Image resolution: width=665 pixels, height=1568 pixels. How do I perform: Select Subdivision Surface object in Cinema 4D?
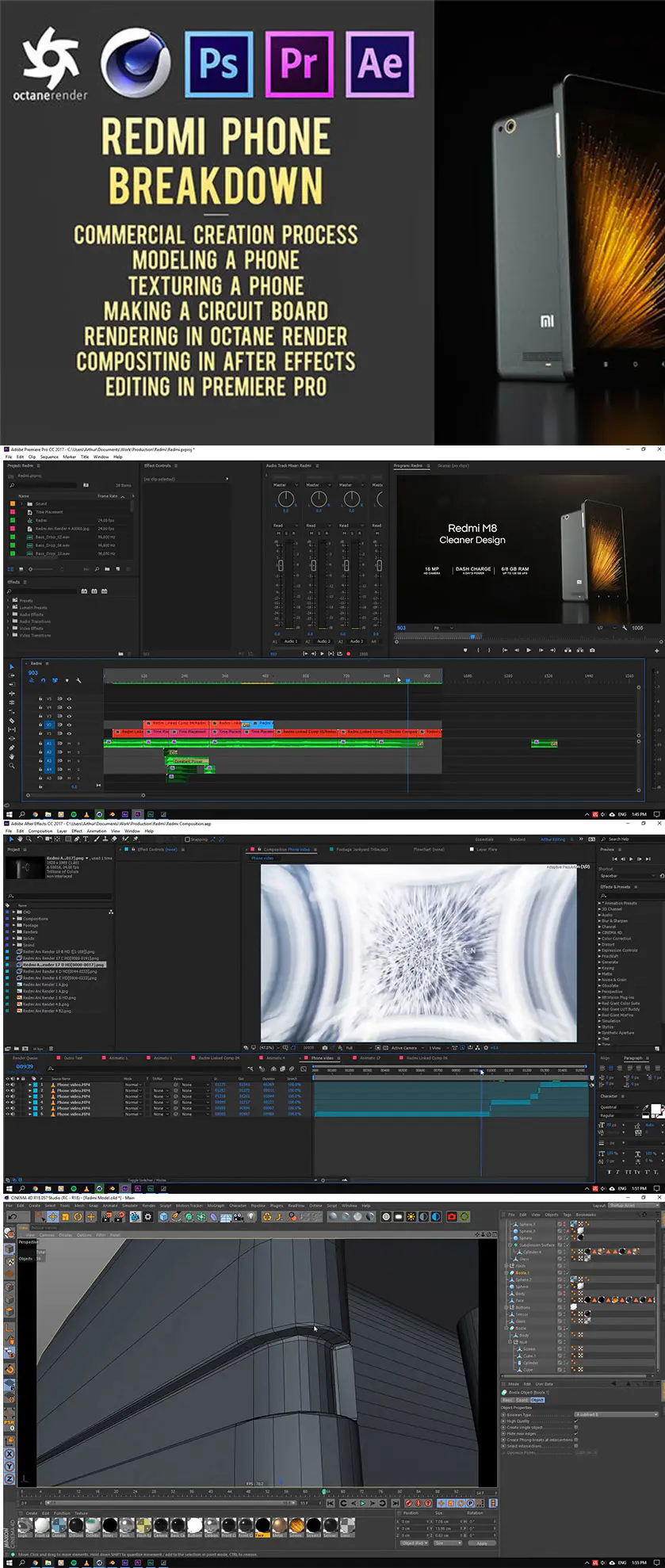pos(537,1245)
